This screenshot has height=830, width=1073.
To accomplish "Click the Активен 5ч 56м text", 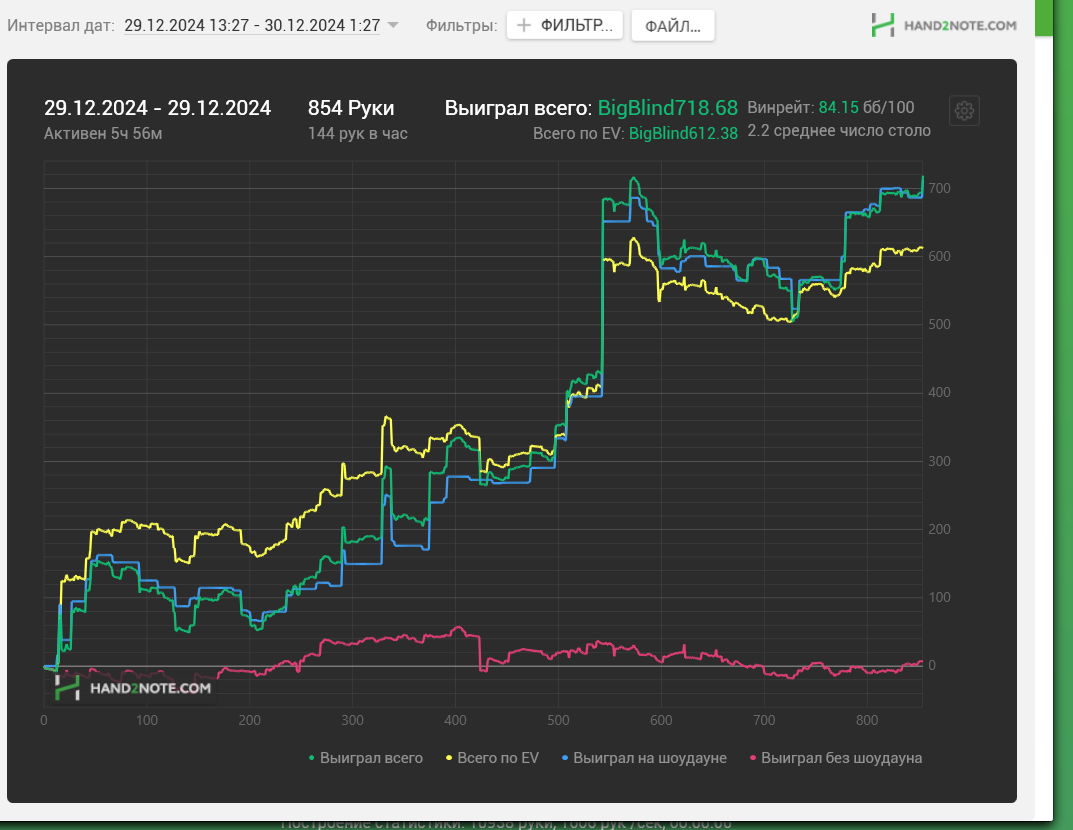I will click(103, 133).
